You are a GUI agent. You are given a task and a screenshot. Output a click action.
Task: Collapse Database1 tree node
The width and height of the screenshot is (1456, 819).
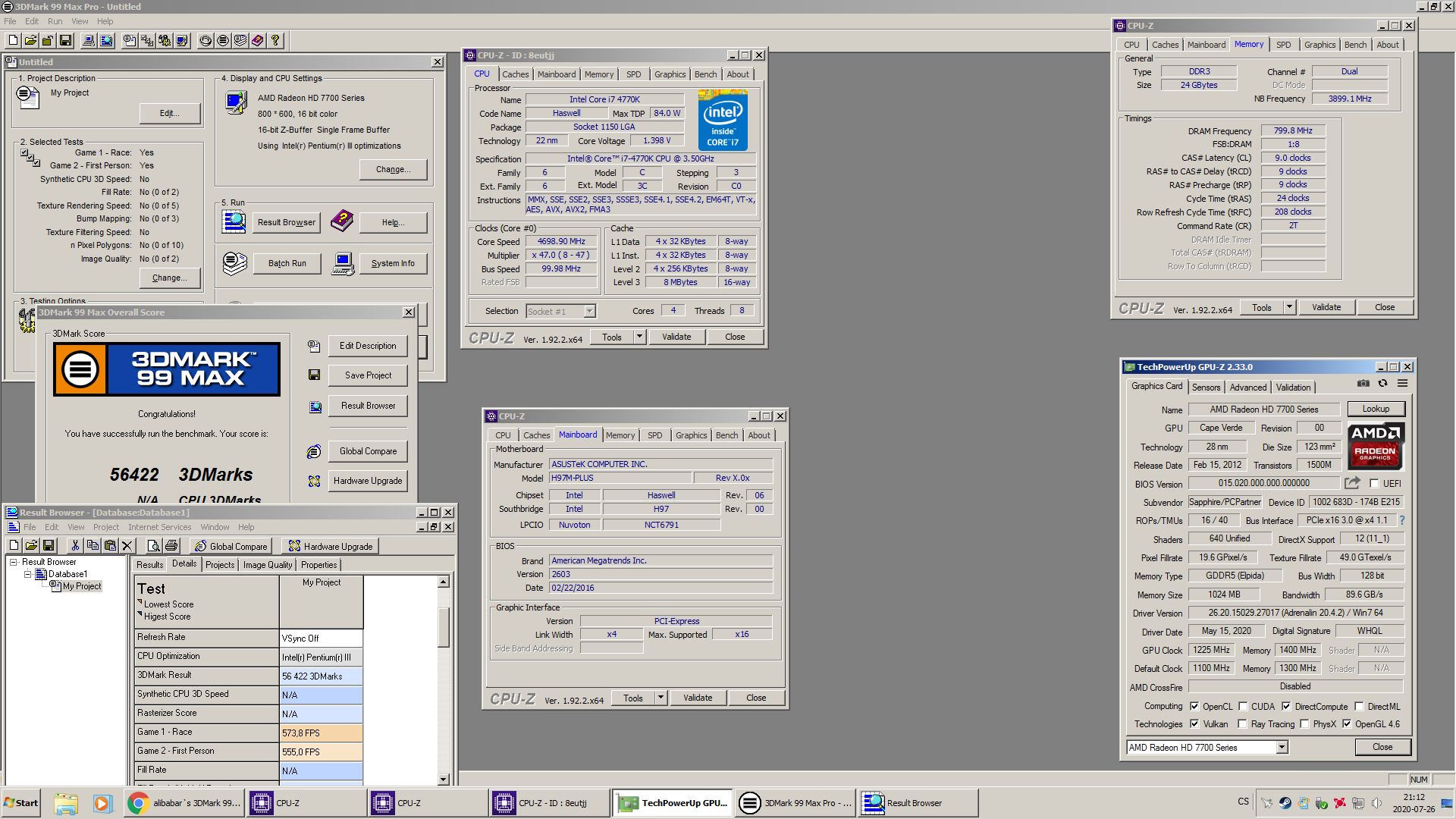click(27, 574)
